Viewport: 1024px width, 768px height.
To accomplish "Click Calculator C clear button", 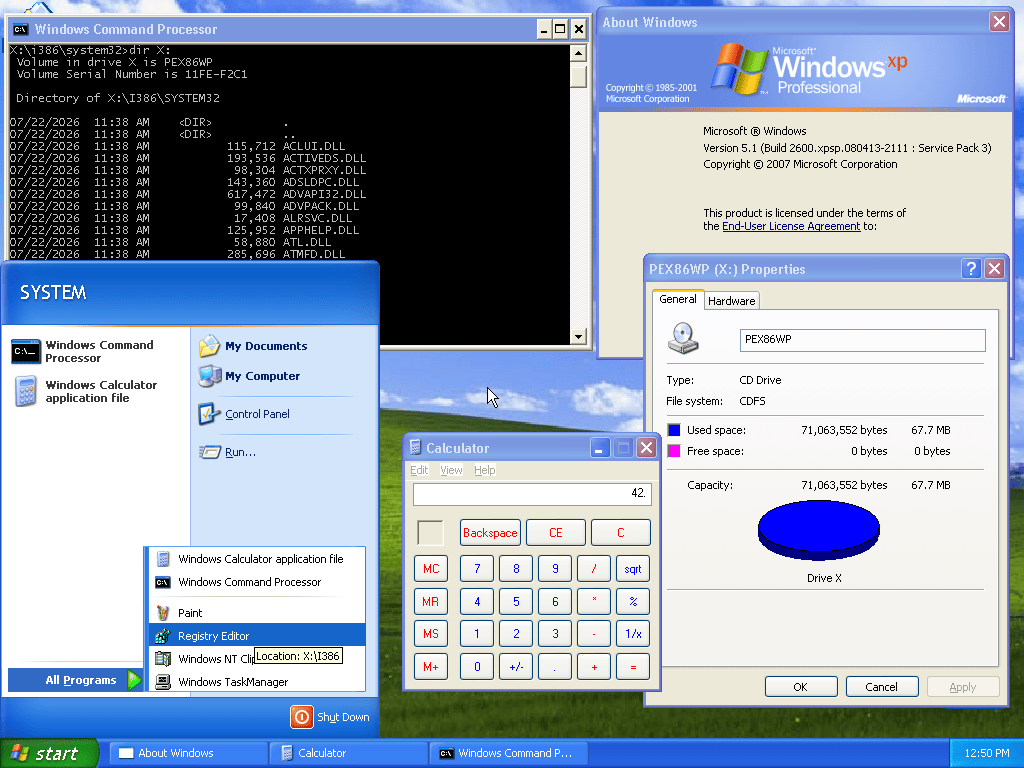I will click(620, 533).
